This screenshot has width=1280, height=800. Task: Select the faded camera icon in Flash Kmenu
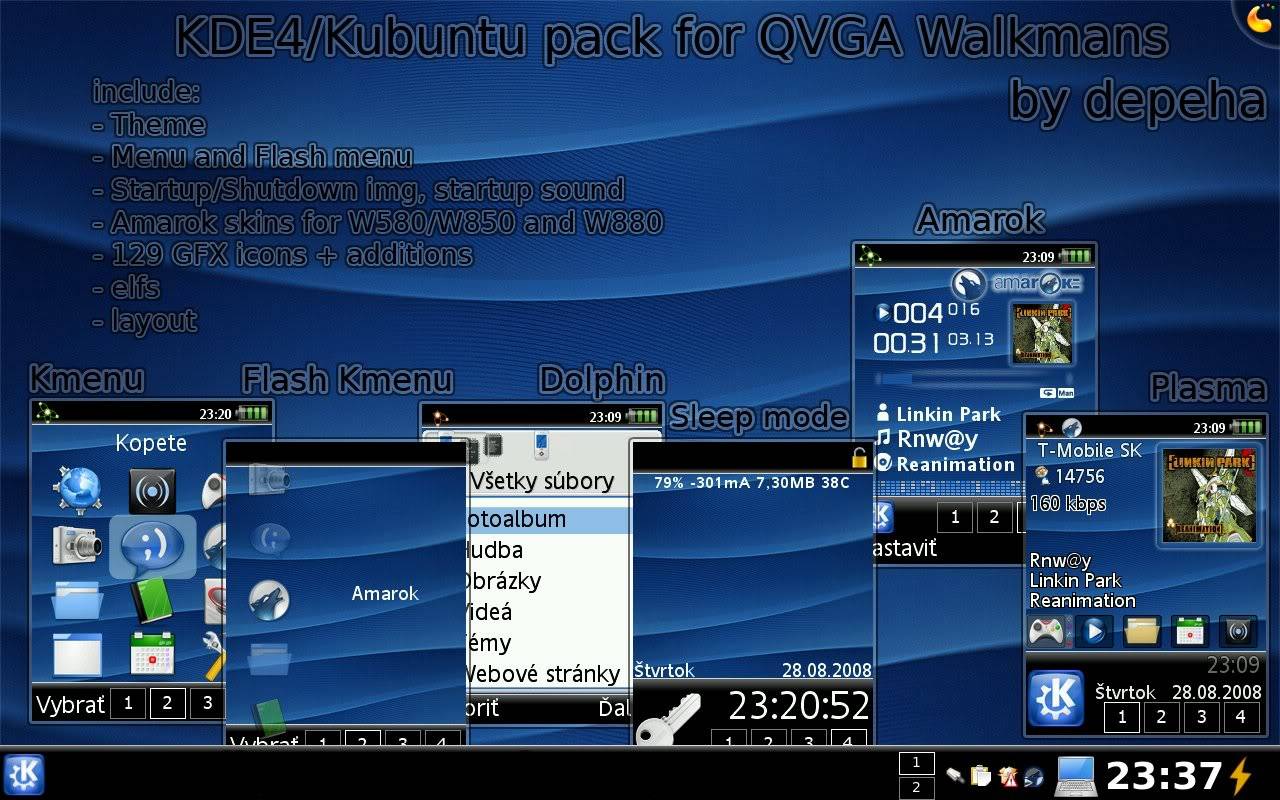click(x=268, y=479)
